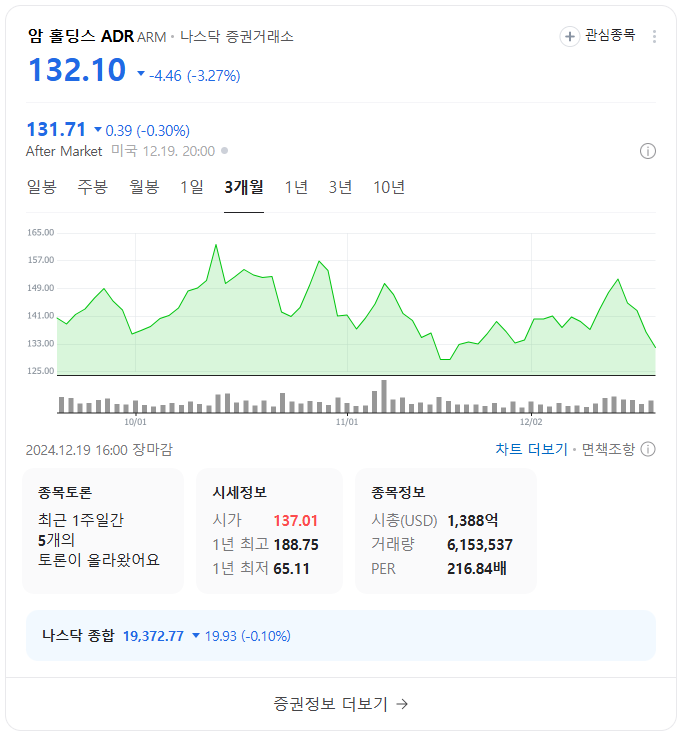Screen dimensions: 681x740
Task: Click the Nasdaq index value 19,372.77
Action: tap(153, 636)
